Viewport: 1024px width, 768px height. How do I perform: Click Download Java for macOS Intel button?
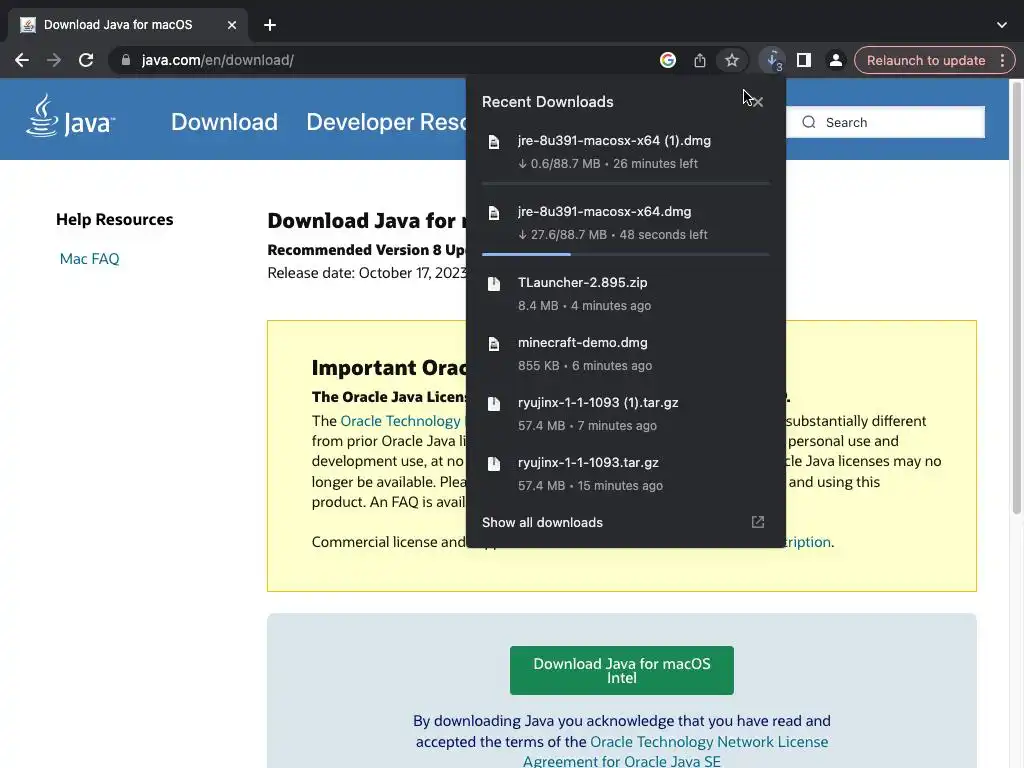point(621,670)
